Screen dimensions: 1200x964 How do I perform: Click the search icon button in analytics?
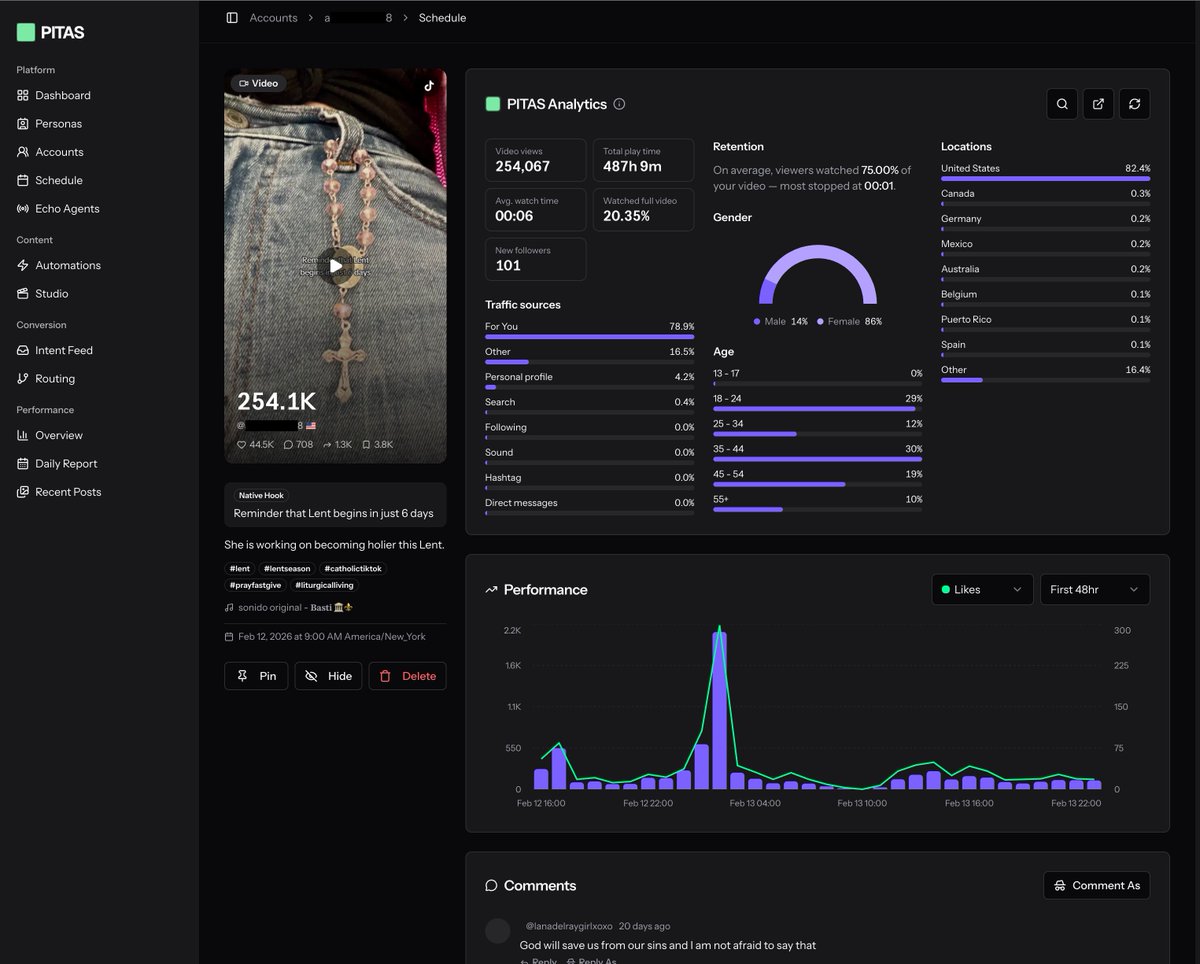[x=1062, y=104]
